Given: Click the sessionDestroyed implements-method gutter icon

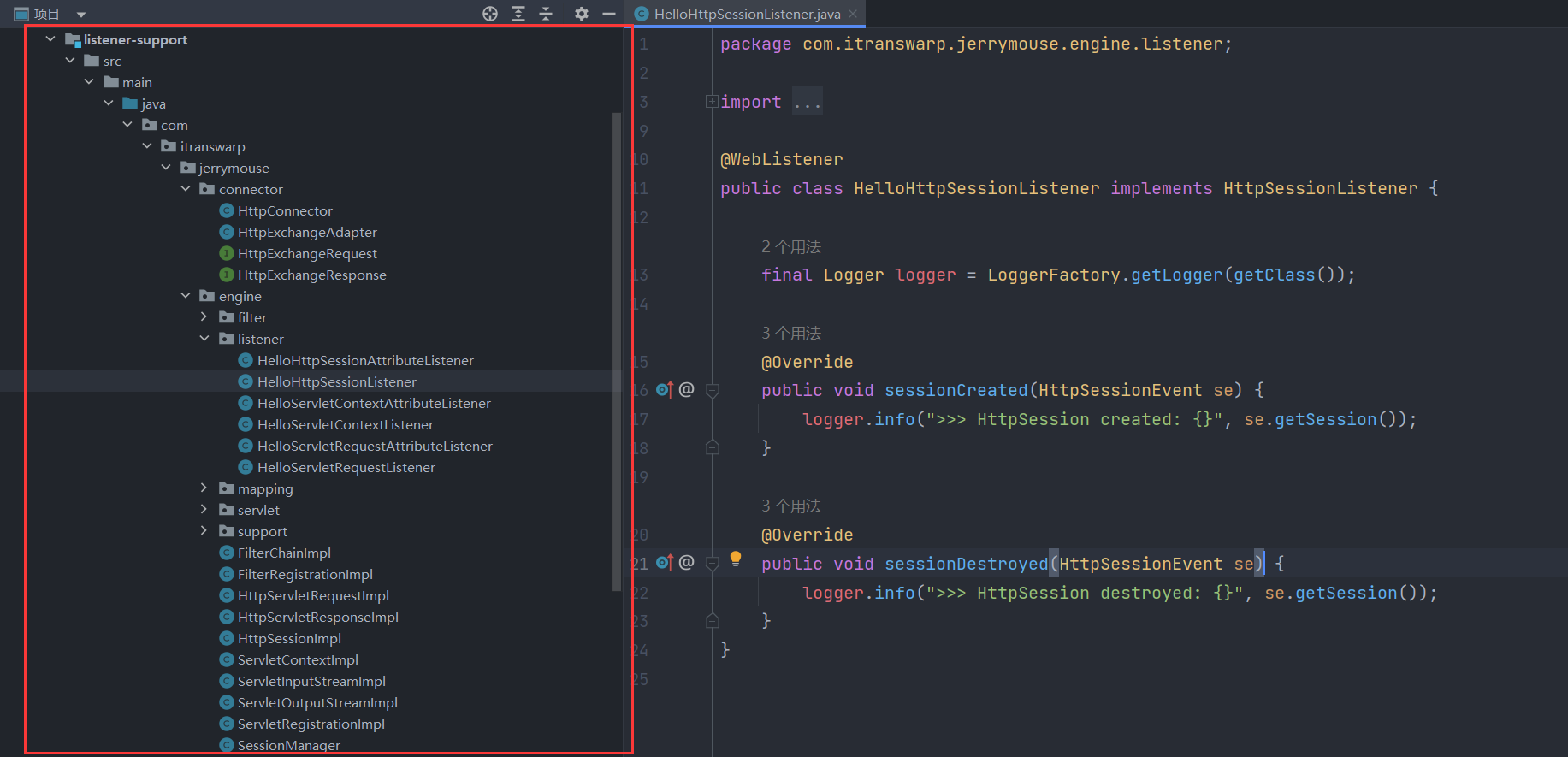Looking at the screenshot, I should (665, 563).
